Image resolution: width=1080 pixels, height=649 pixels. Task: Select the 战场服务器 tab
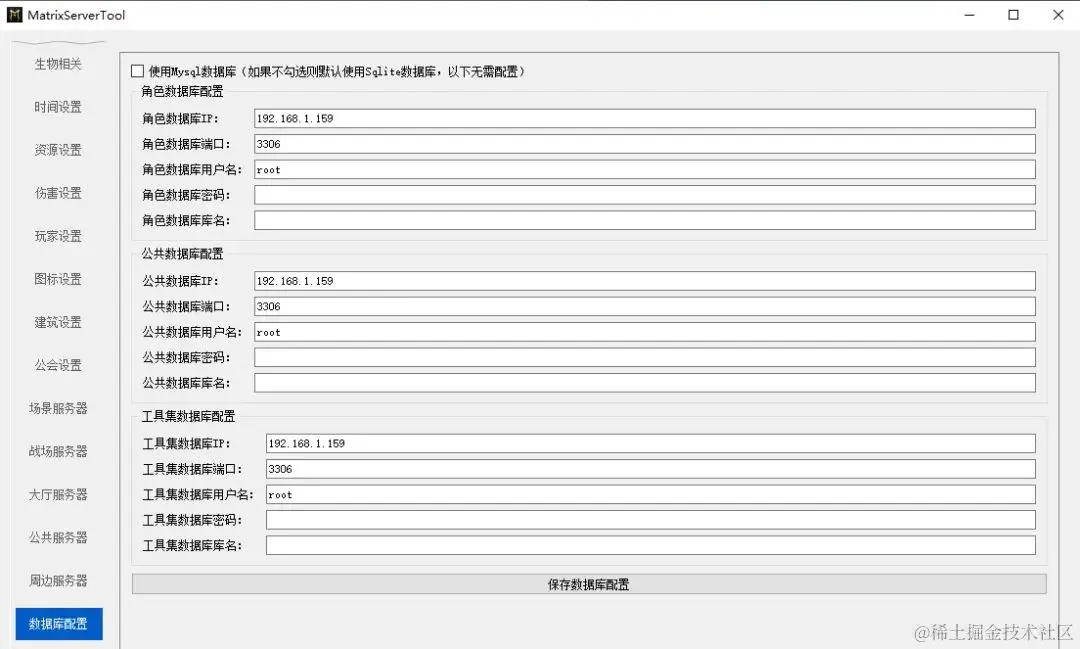tap(59, 451)
